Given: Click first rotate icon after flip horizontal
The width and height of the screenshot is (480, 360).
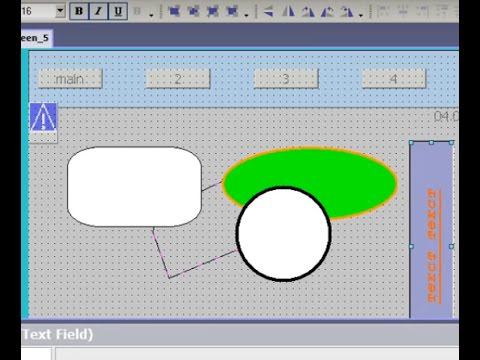Looking at the screenshot, I should (x=308, y=12).
